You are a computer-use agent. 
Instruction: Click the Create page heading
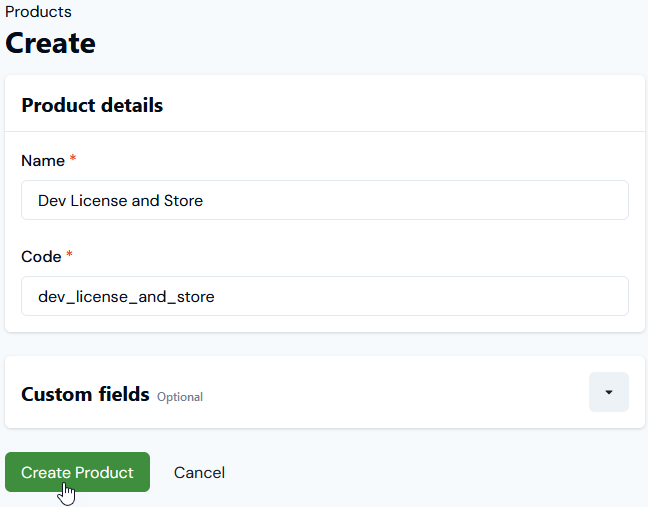pyautogui.click(x=51, y=43)
